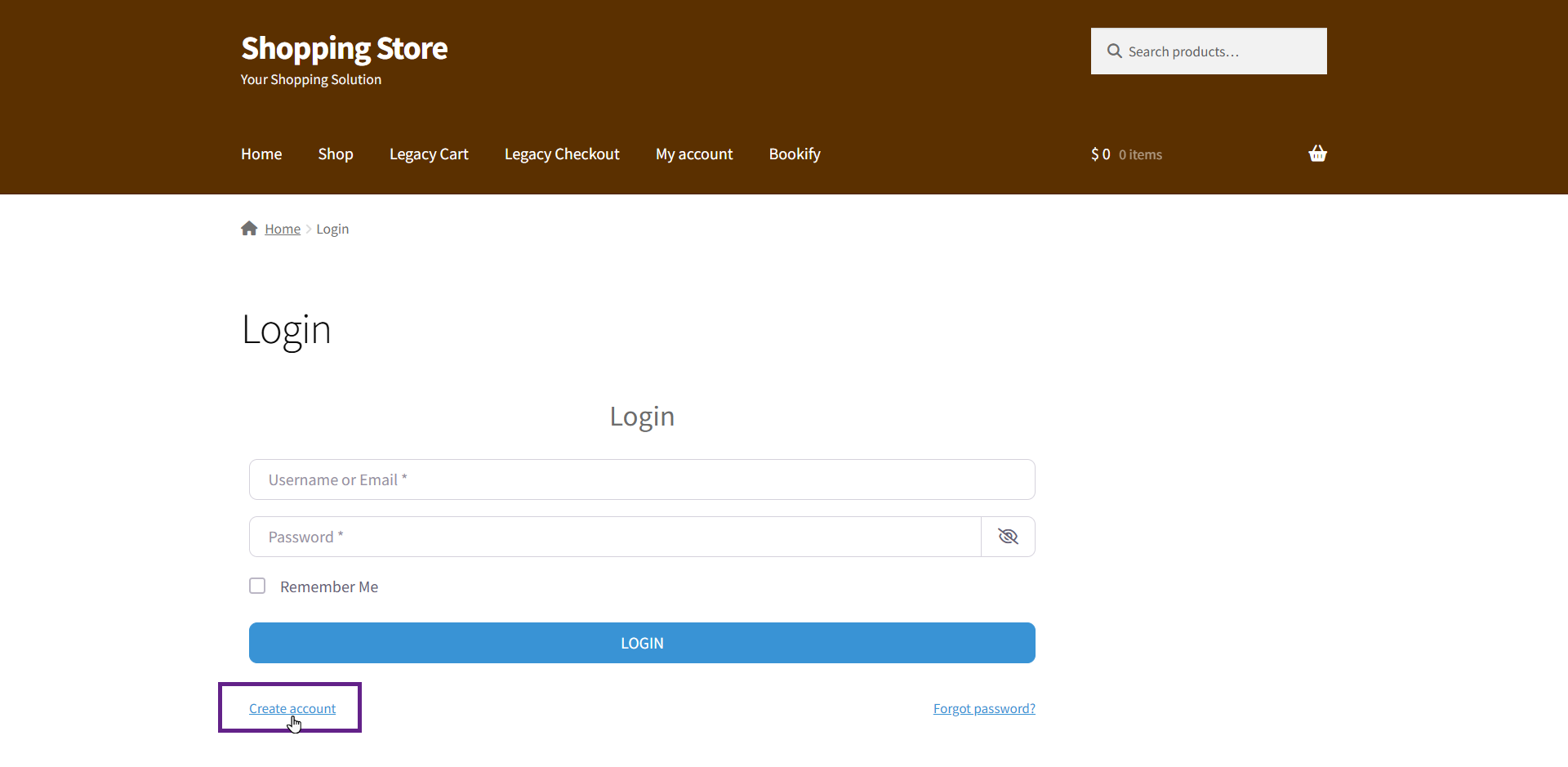Open the Forgot password? link
This screenshot has width=1568, height=767.
(984, 708)
